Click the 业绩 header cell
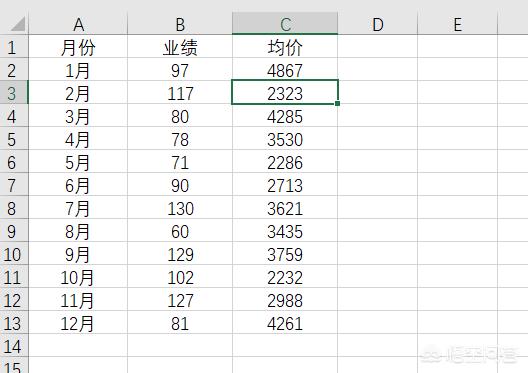The height and width of the screenshot is (373, 528). pos(180,46)
